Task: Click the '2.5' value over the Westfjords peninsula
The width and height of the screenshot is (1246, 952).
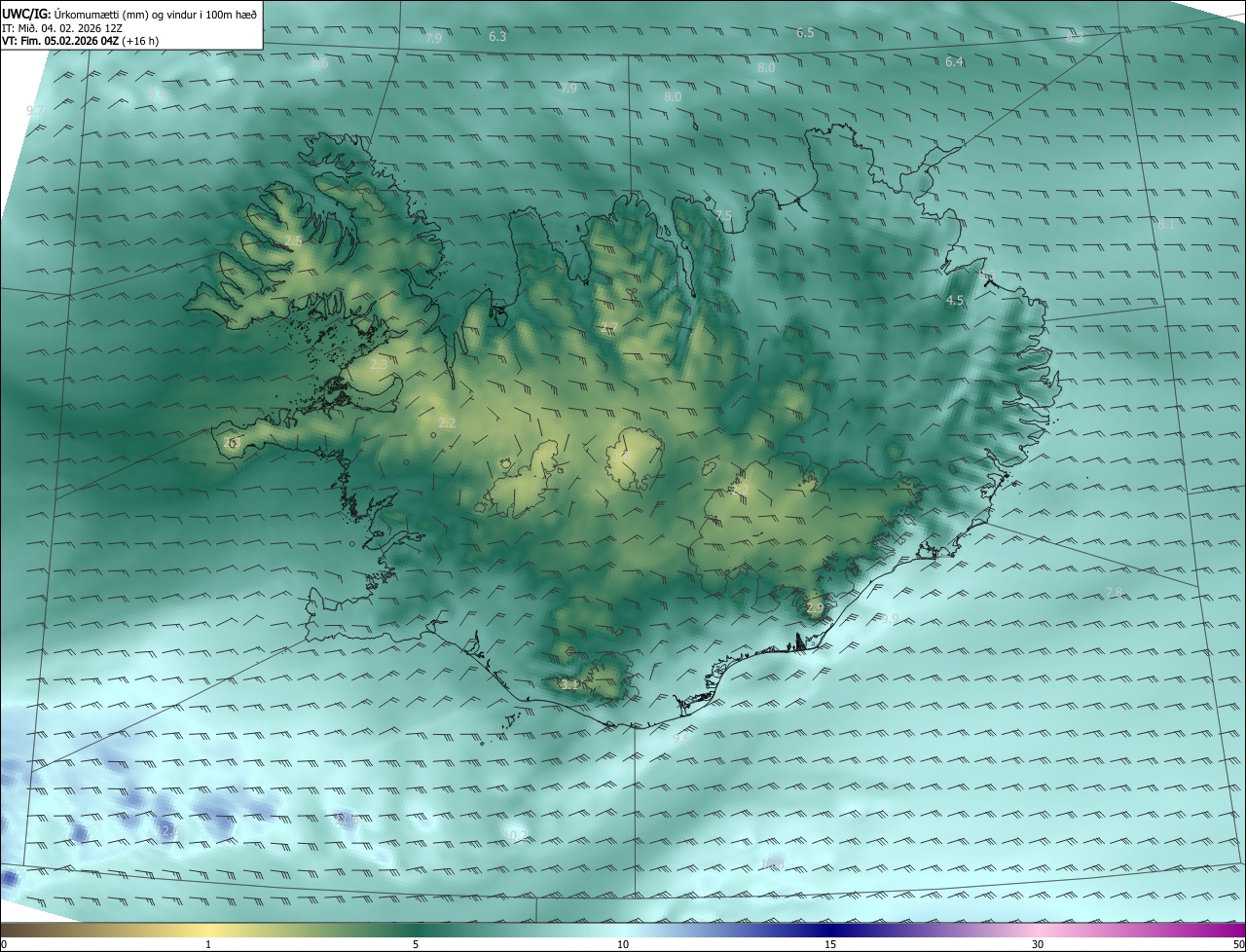Action: coord(293,240)
